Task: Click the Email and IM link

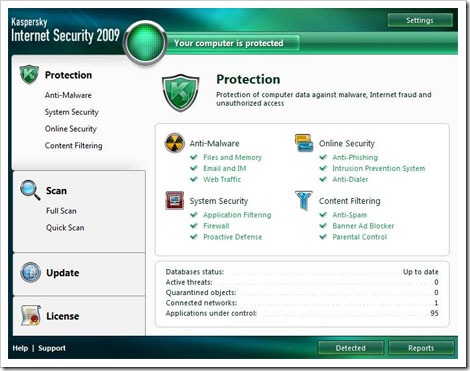Action: 225,168
